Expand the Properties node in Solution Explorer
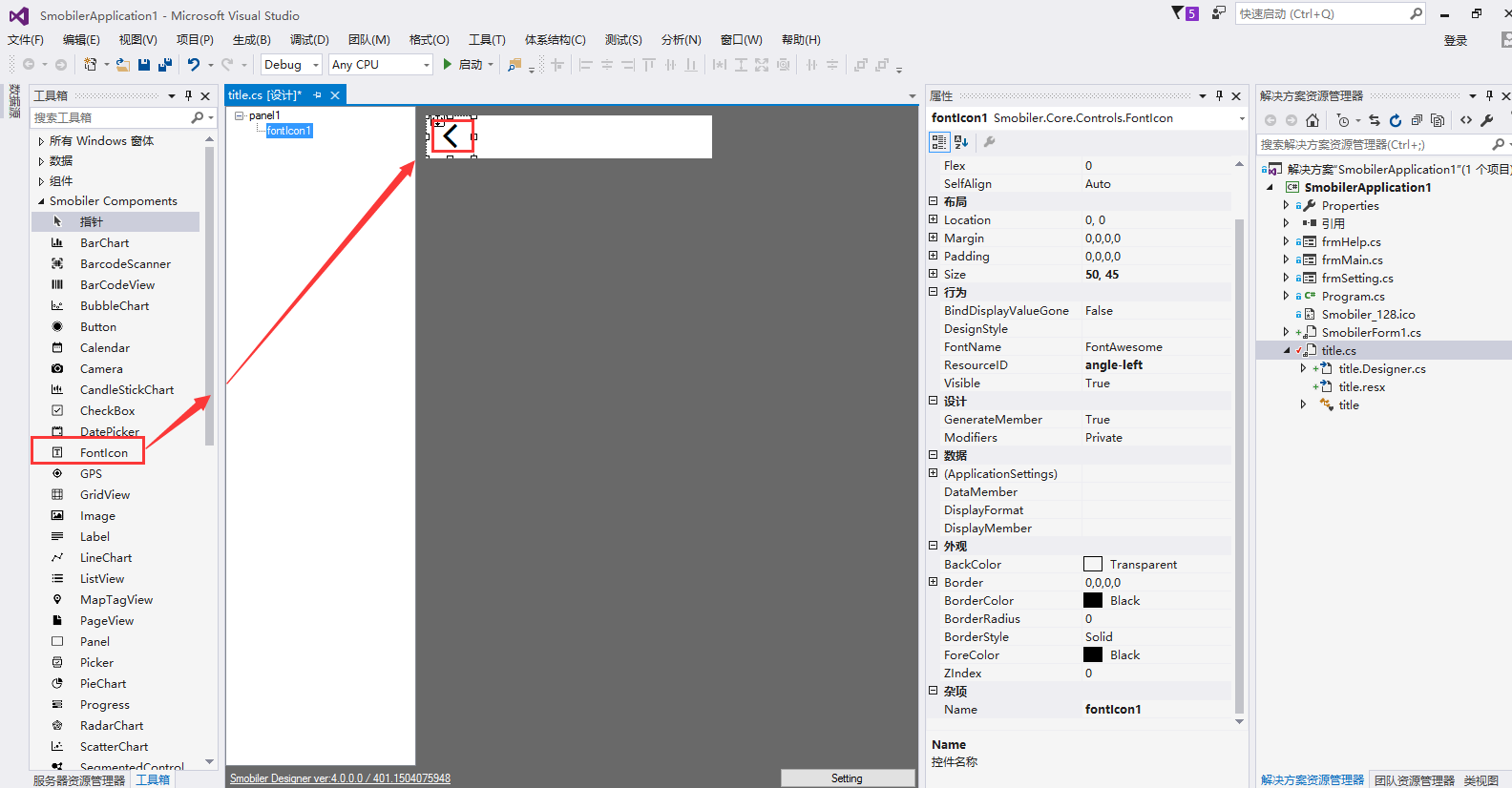This screenshot has height=788, width=1512. pyautogui.click(x=1286, y=205)
